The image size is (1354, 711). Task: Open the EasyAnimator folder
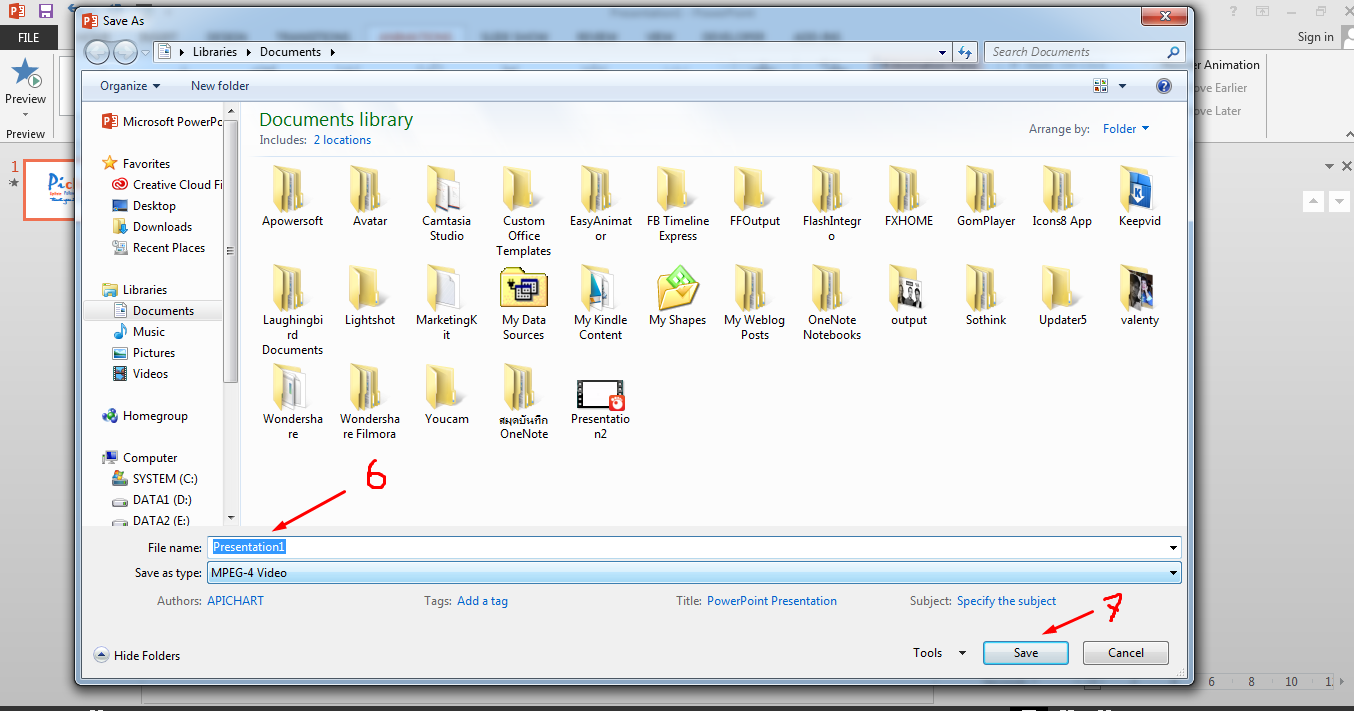(x=600, y=205)
